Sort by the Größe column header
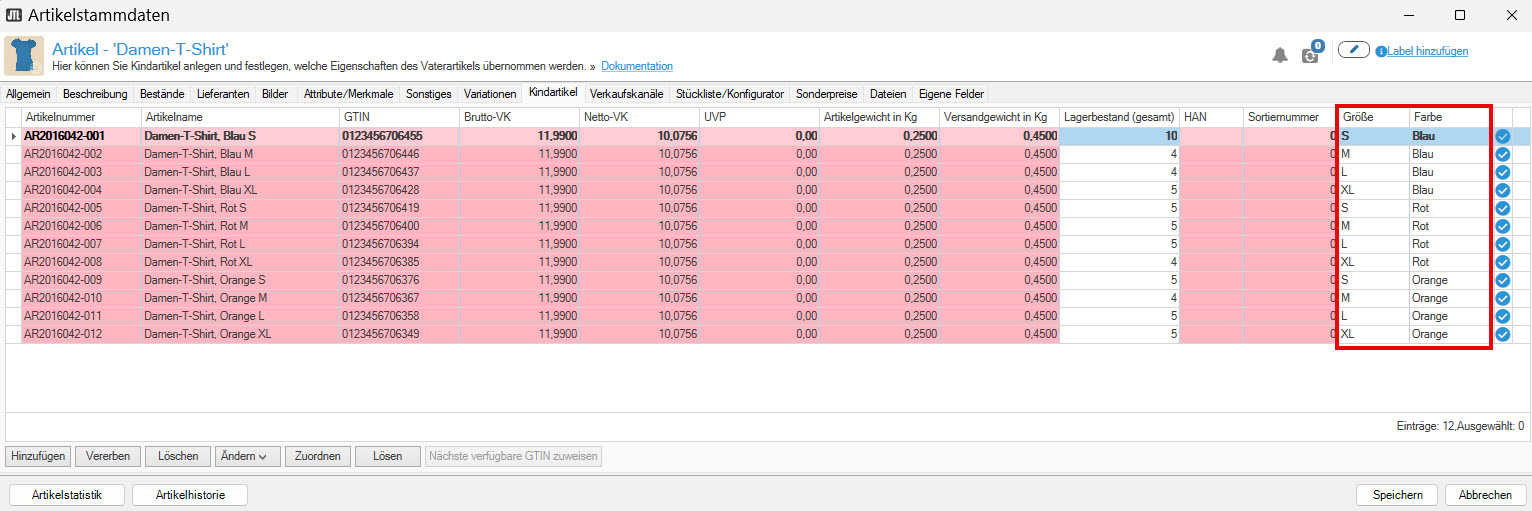1532x511 pixels. (1373, 117)
